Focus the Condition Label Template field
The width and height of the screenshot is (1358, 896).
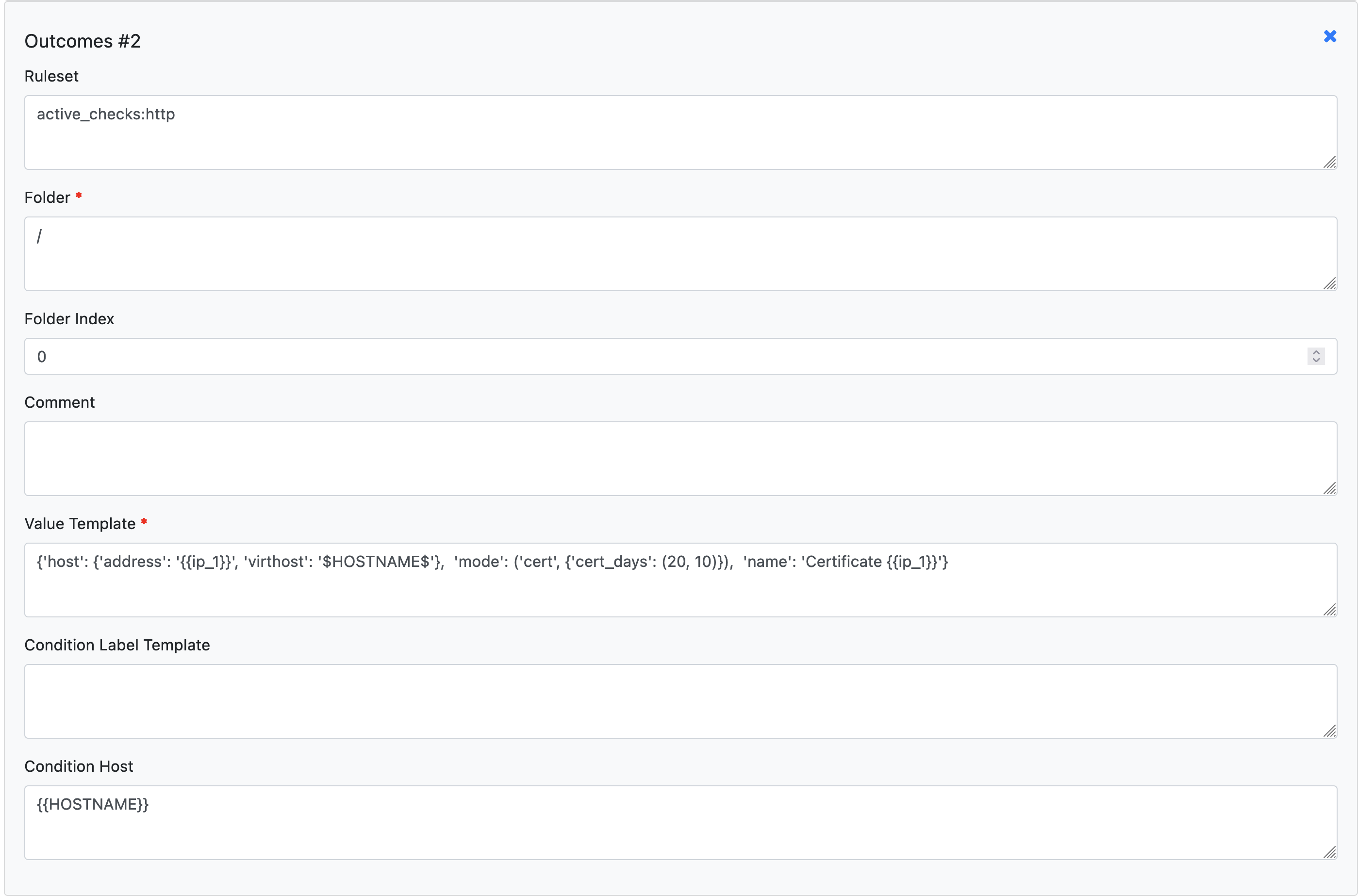click(680, 701)
